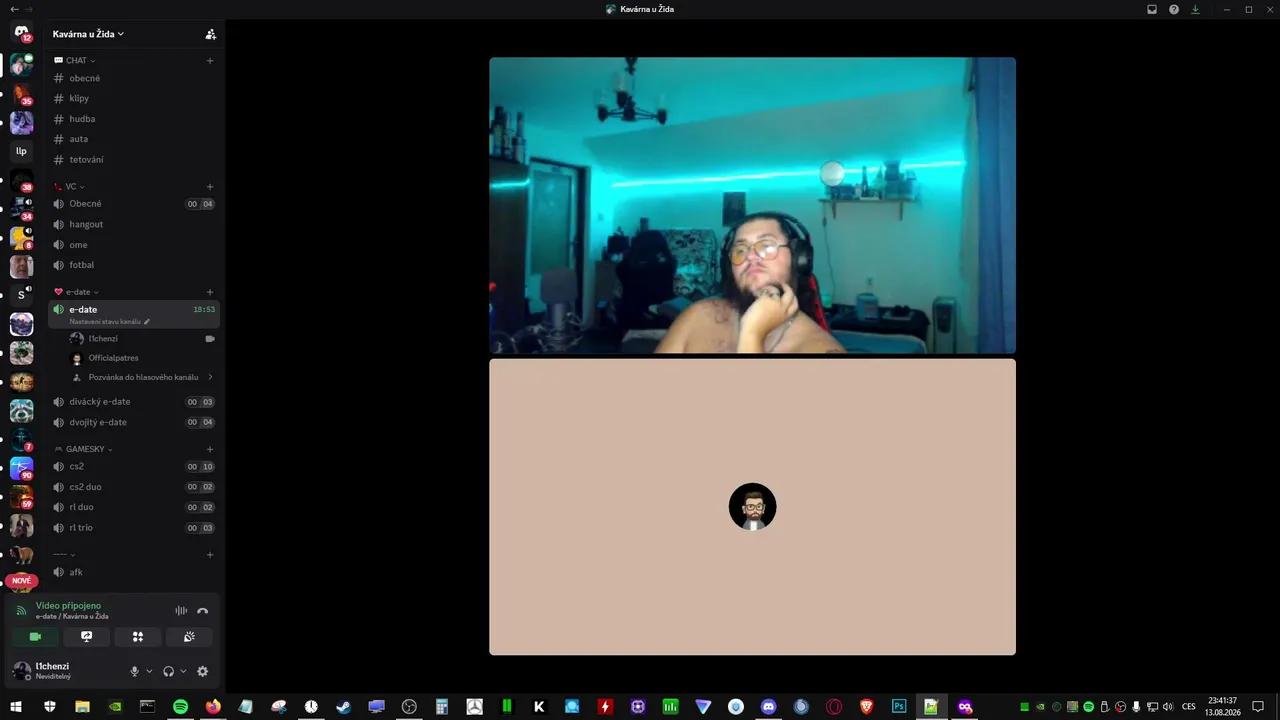Open connection info signal icon

coord(21,611)
